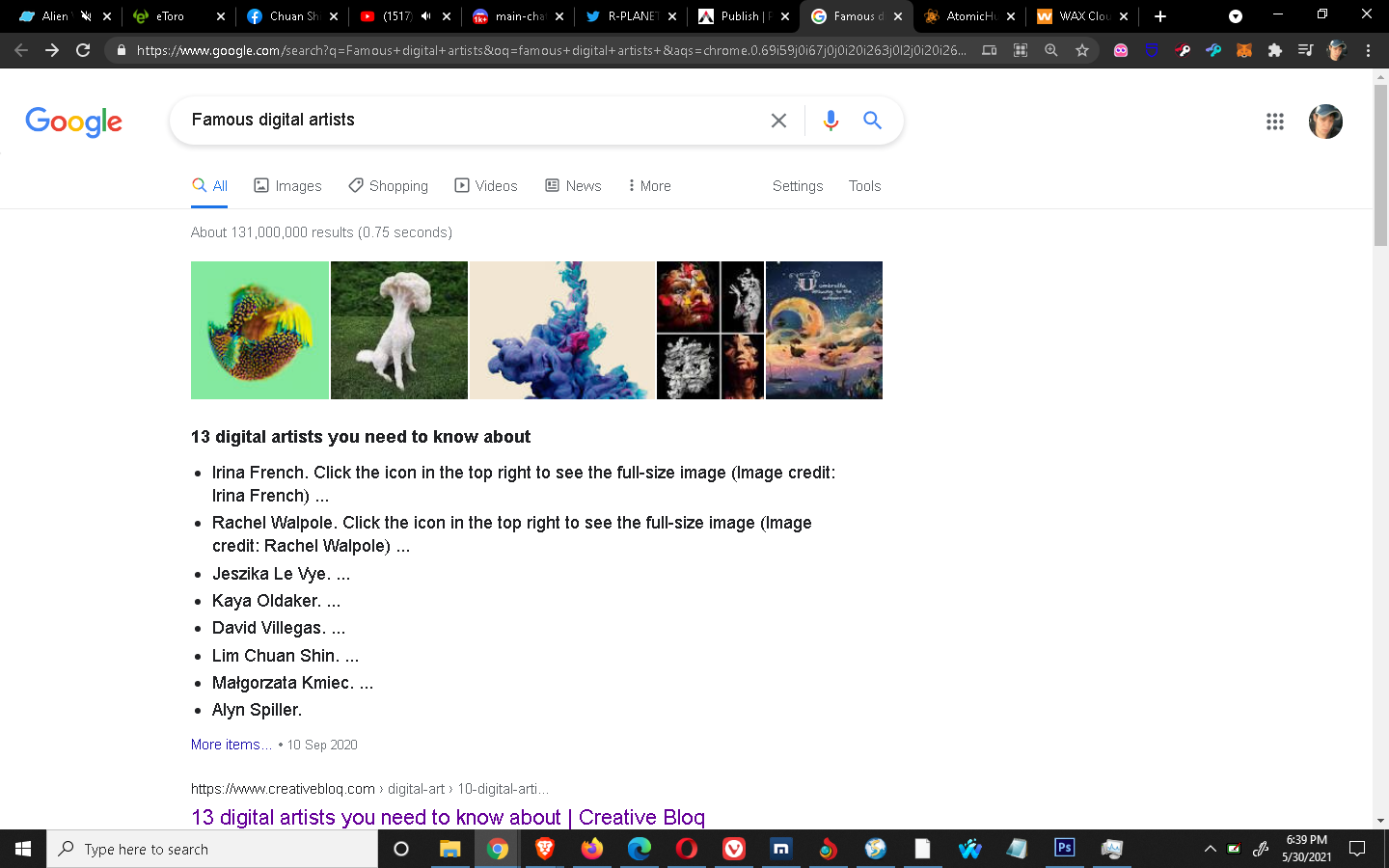The image size is (1389, 868).
Task: Open four-portrait collage thumbnail
Action: [710, 330]
